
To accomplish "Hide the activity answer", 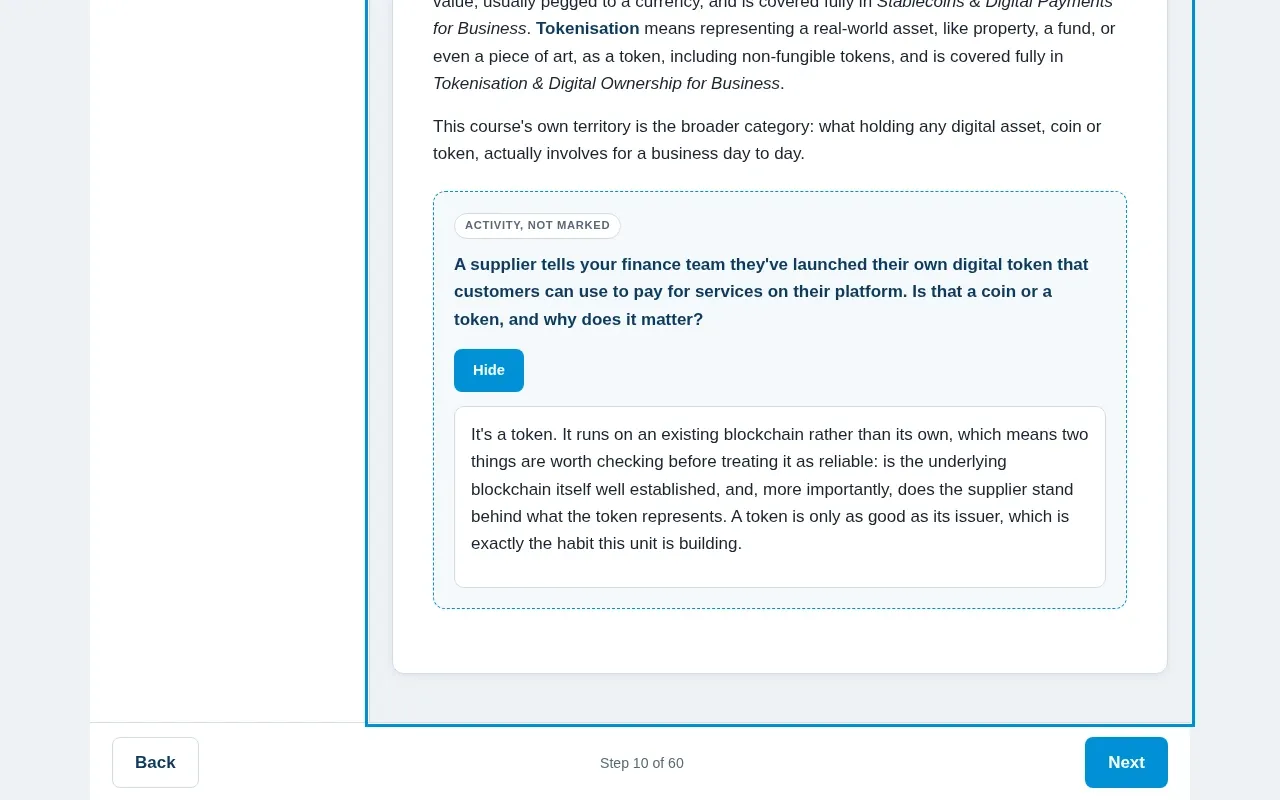I will [489, 370].
